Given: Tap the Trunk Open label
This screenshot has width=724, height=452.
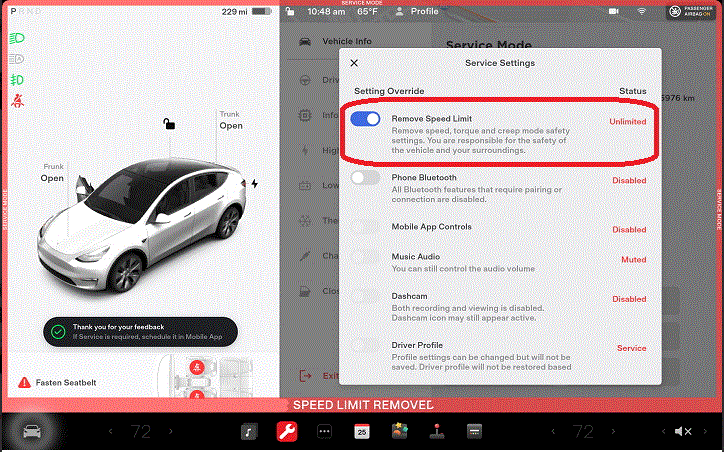Looking at the screenshot, I should (231, 120).
